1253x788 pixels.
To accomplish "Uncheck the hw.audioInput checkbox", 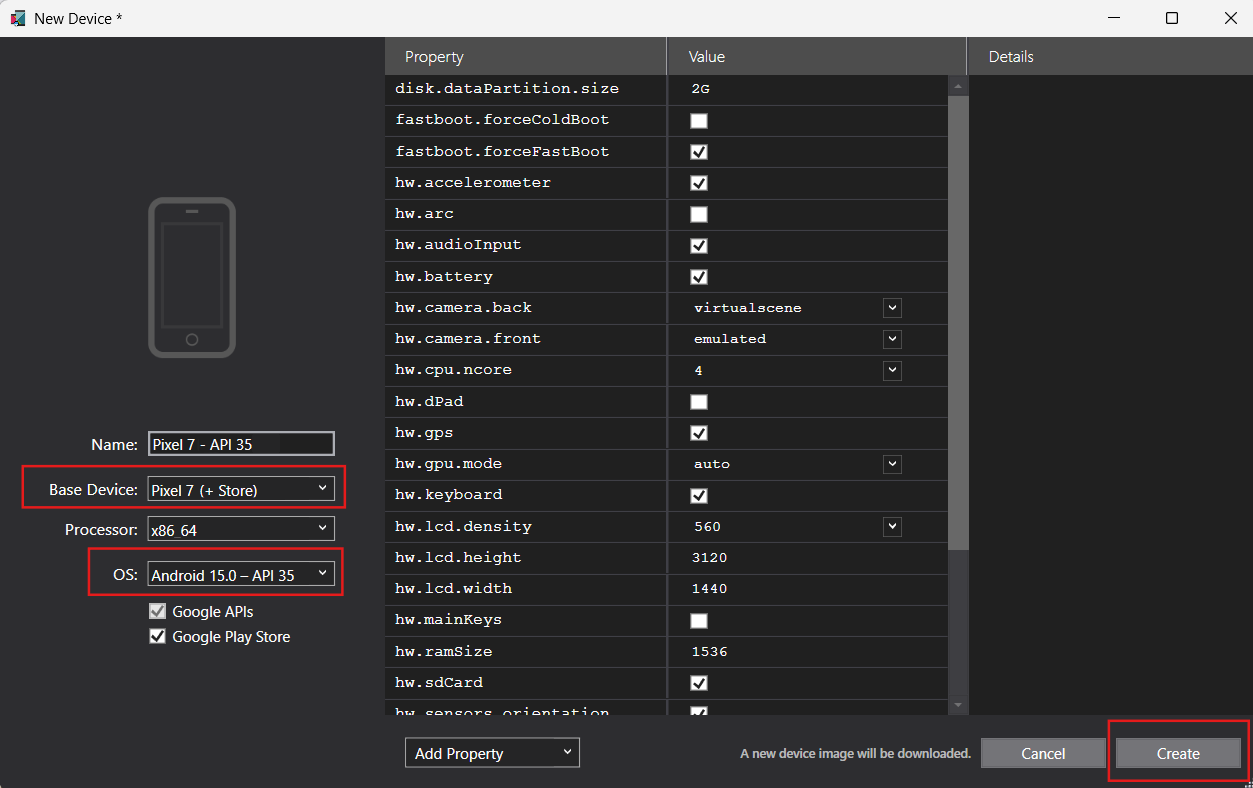I will click(x=698, y=245).
